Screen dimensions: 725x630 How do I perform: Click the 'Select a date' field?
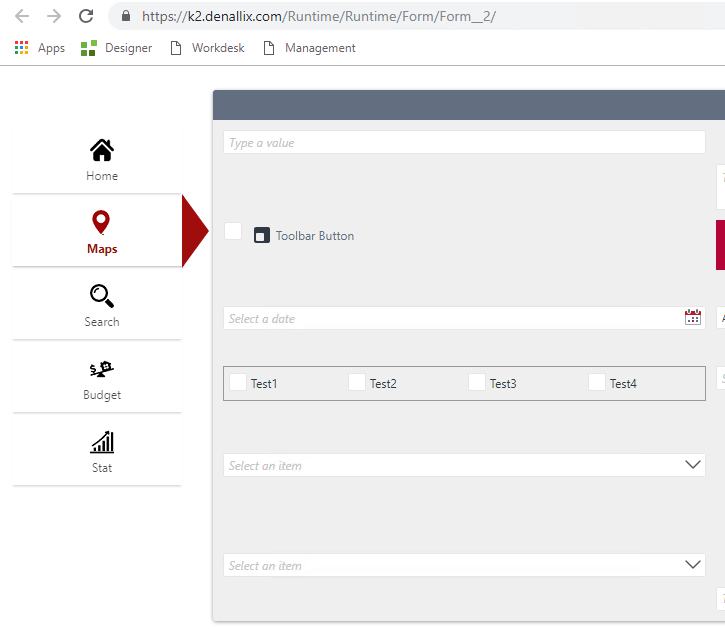click(450, 318)
